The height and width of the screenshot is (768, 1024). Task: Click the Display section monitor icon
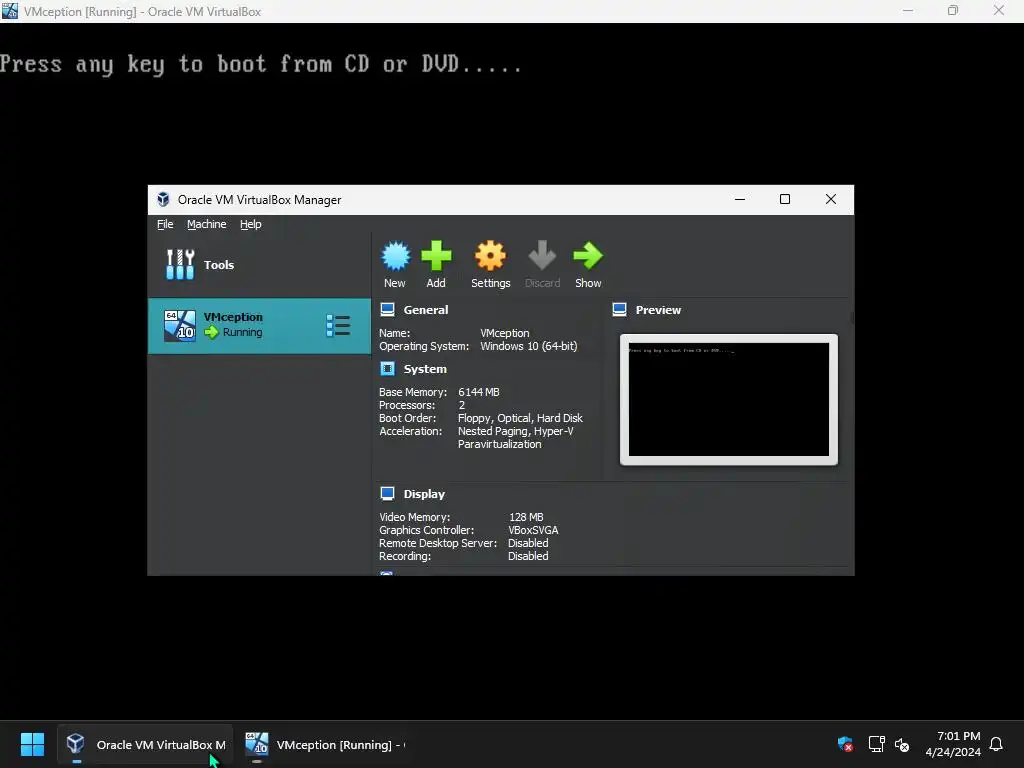[x=387, y=494]
